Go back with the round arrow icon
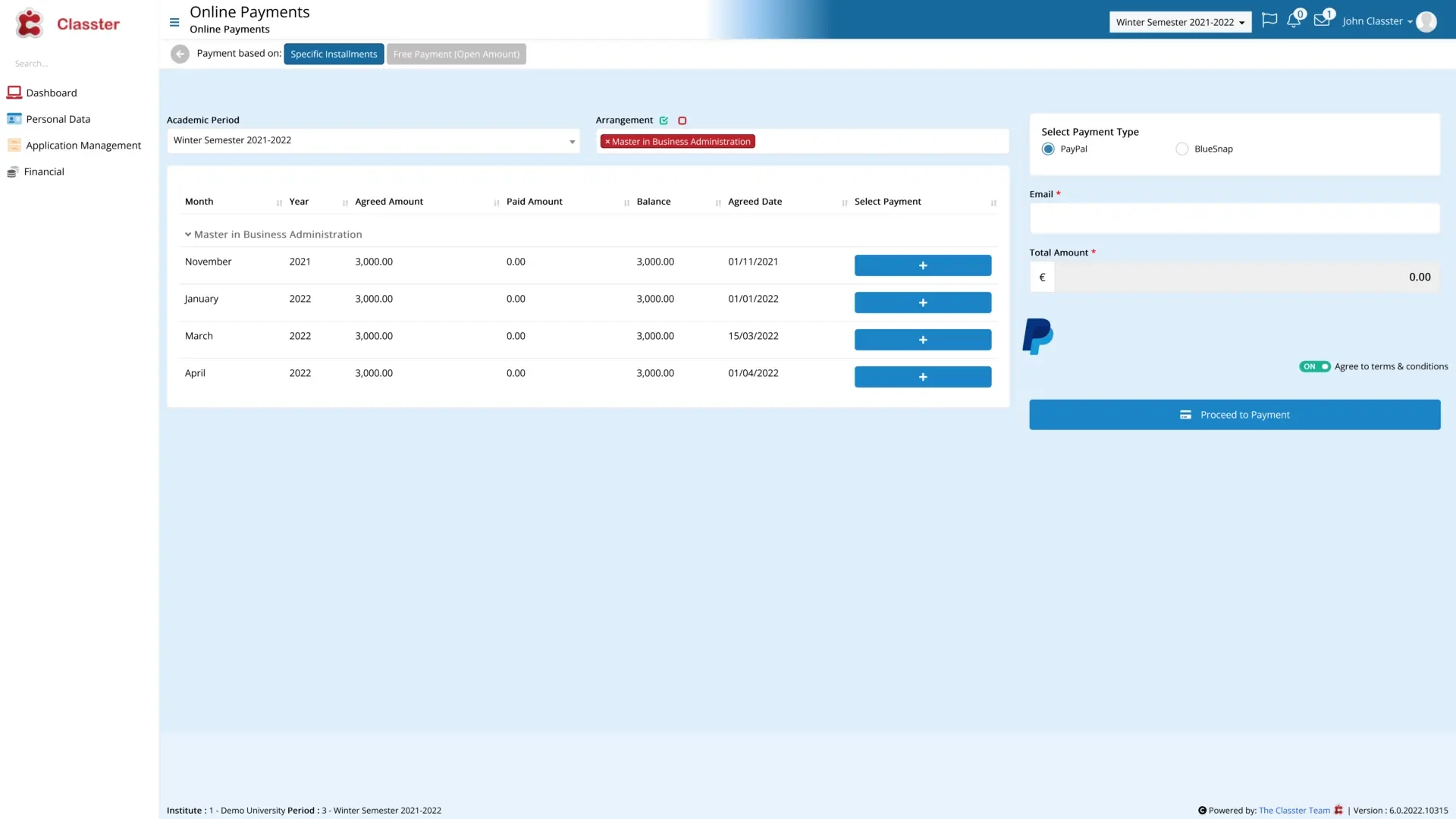This screenshot has height=819, width=1456. (x=180, y=54)
